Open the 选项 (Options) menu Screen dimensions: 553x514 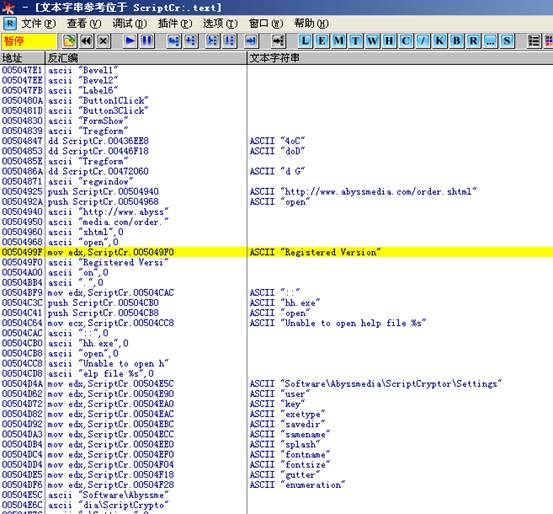[220, 24]
